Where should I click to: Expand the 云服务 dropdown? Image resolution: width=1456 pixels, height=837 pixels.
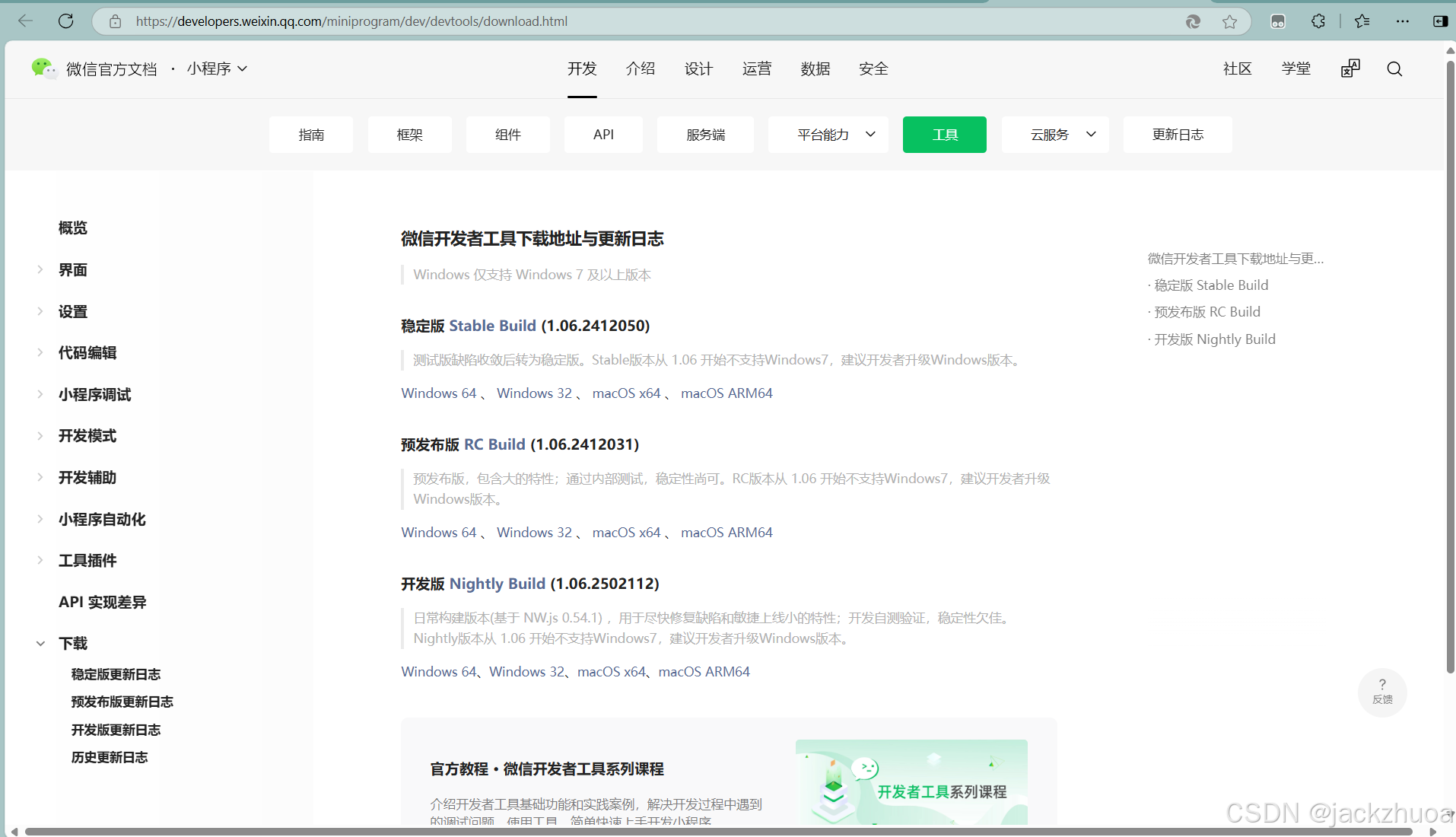(x=1055, y=135)
